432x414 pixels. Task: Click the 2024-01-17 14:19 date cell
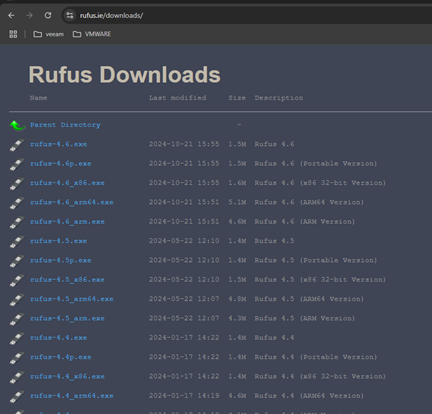pyautogui.click(x=184, y=395)
